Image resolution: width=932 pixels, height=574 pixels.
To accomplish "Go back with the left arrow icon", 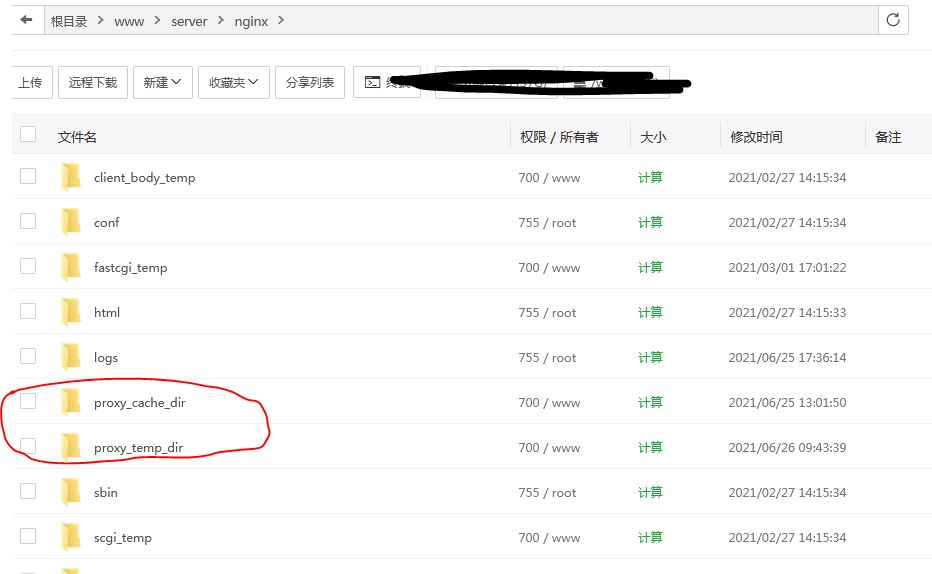I will coord(26,20).
